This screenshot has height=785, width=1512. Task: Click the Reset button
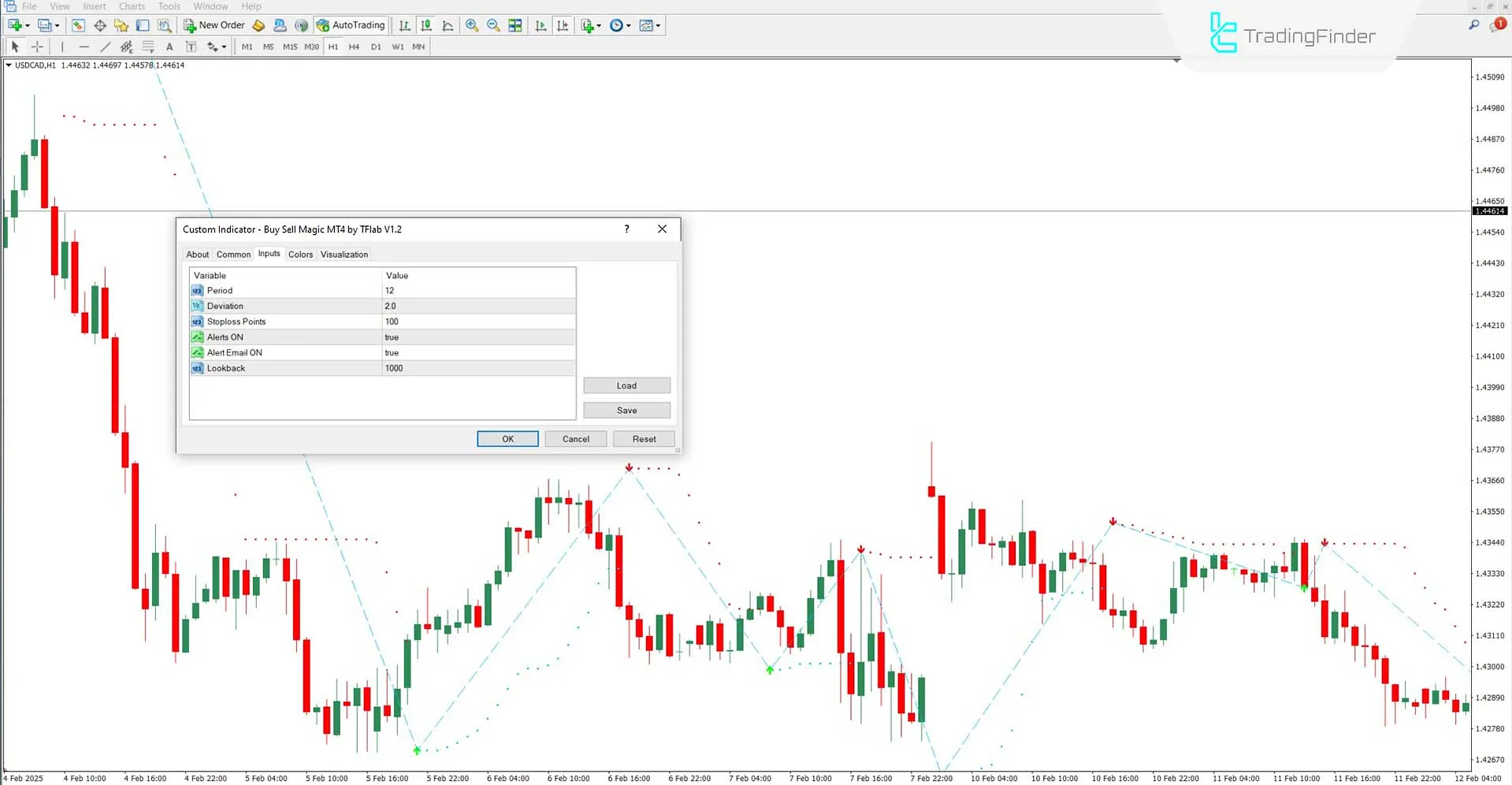click(644, 439)
